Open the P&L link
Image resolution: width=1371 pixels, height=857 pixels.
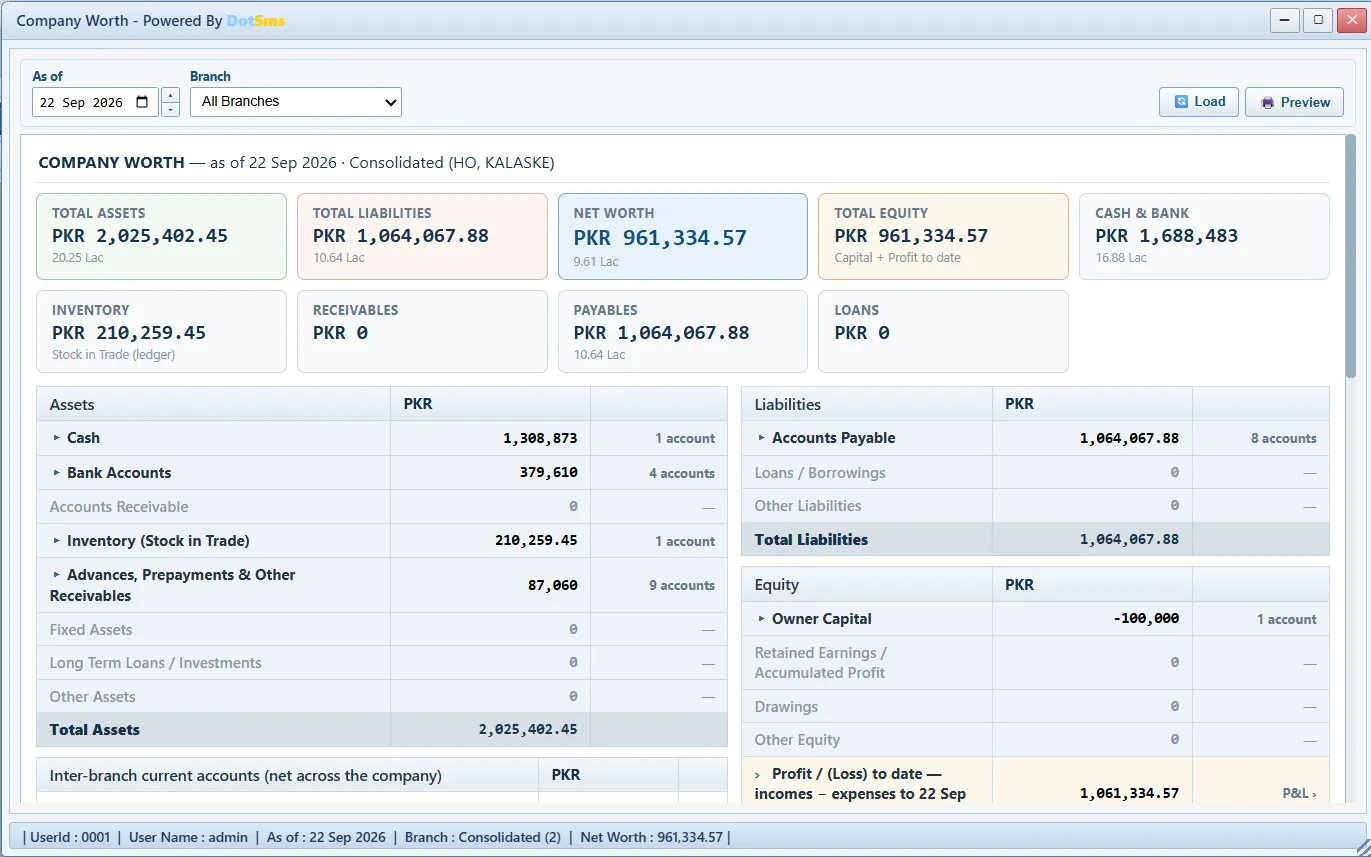point(1299,793)
